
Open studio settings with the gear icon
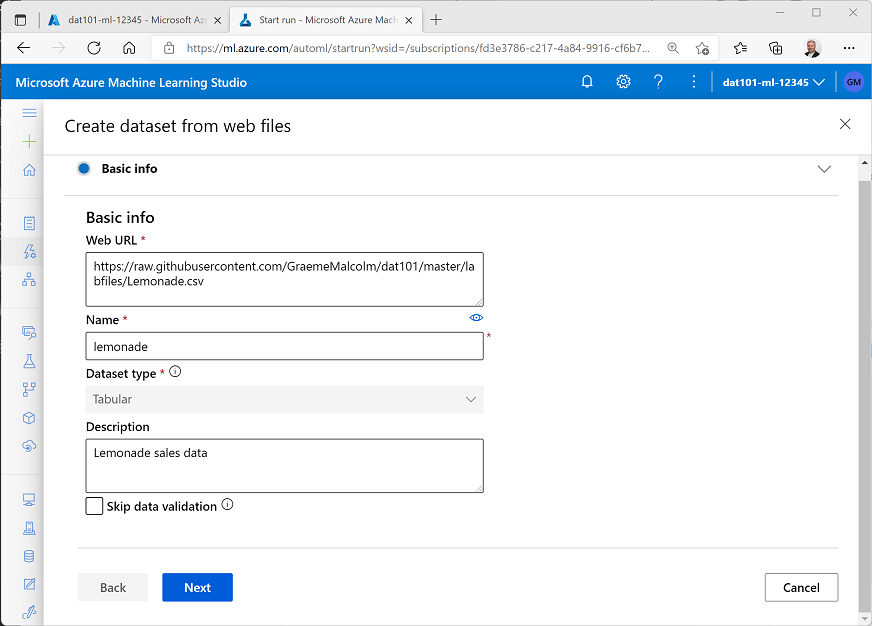point(623,81)
